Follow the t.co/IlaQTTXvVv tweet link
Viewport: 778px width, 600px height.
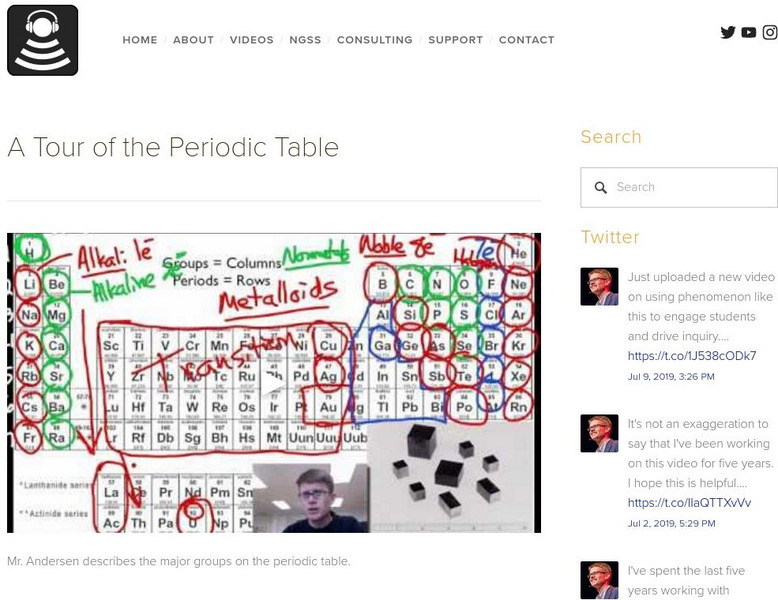click(689, 503)
